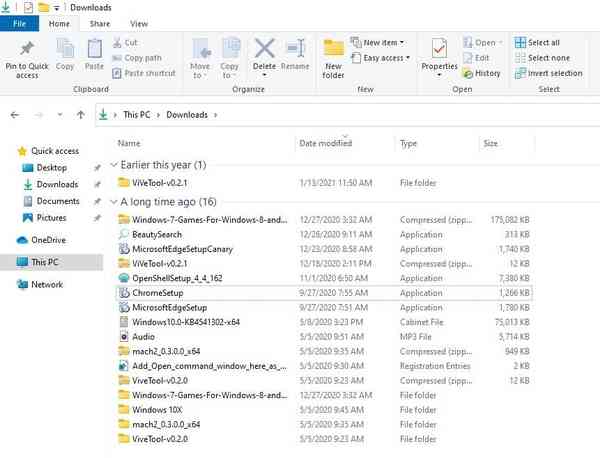Image resolution: width=600 pixels, height=458 pixels.
Task: Select This PC in navigation pane
Action: click(52, 262)
